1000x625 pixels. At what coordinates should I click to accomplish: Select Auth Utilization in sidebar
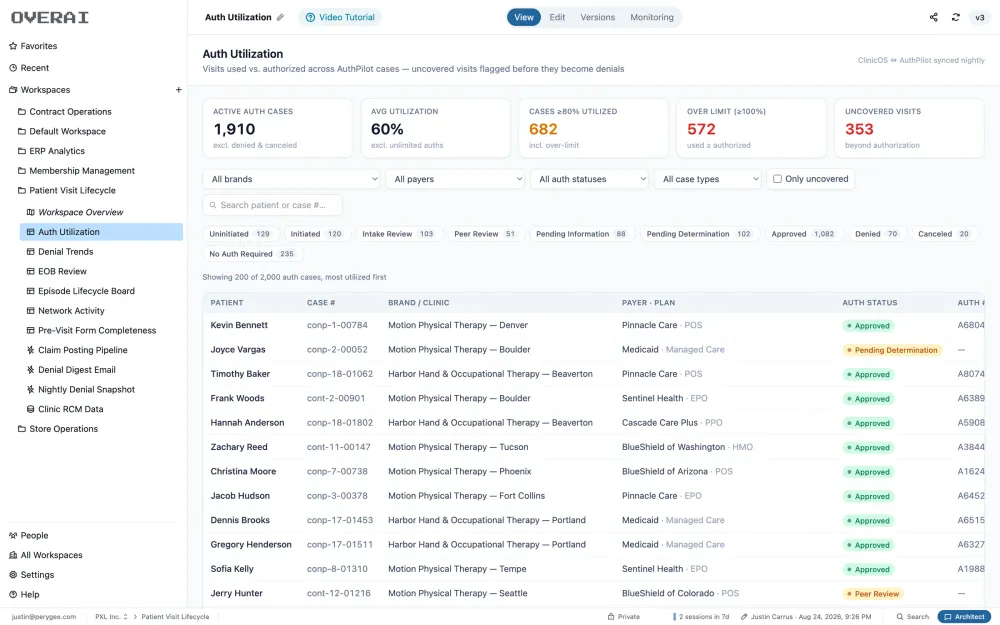point(101,232)
